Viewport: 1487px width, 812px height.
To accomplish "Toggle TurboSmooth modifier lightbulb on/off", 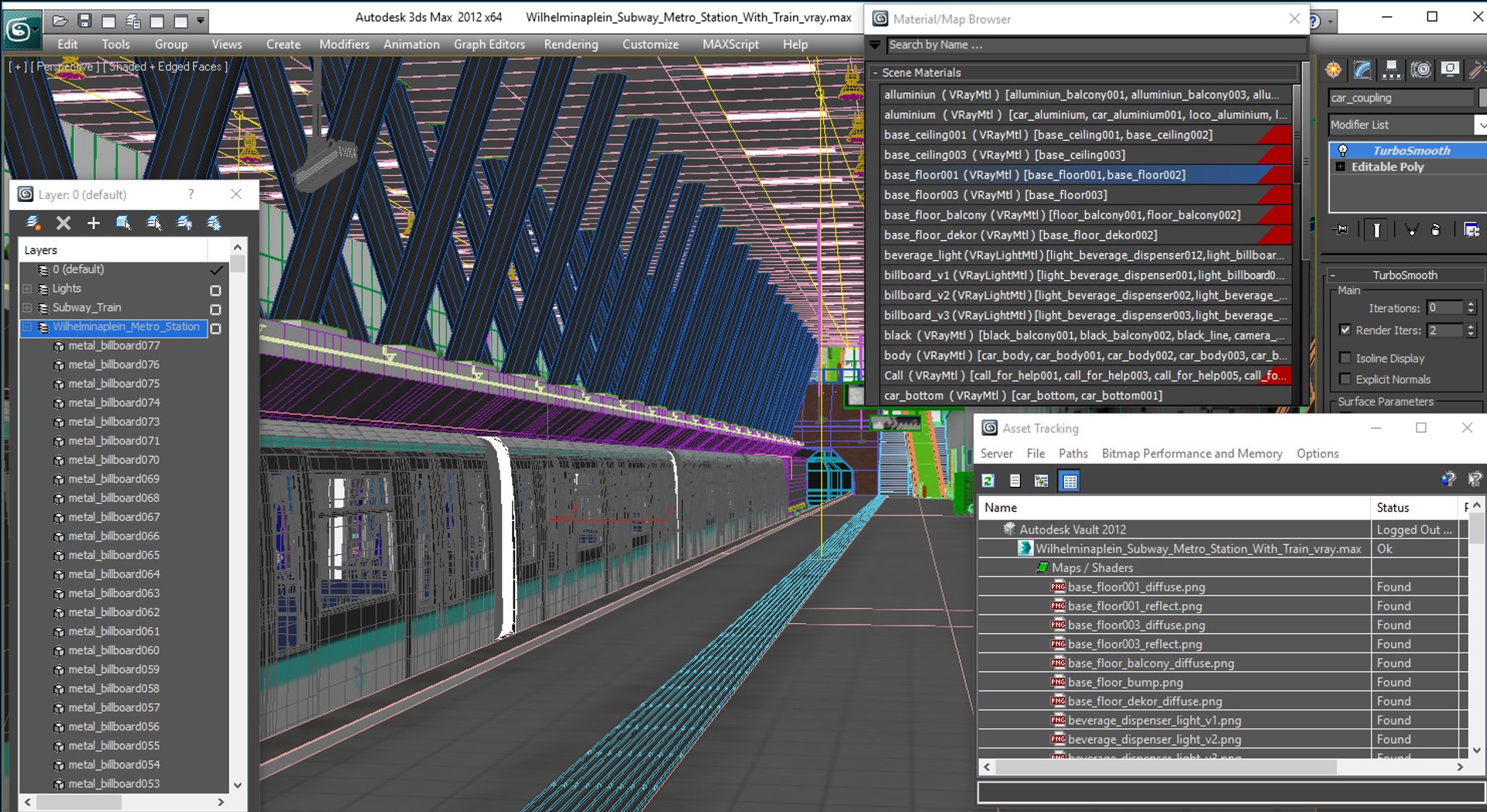I will tap(1342, 150).
